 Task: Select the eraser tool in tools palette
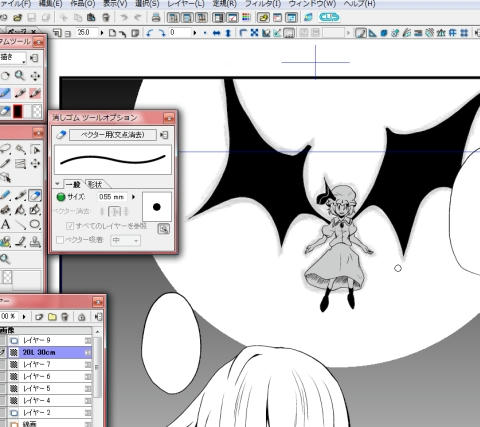pos(35,196)
